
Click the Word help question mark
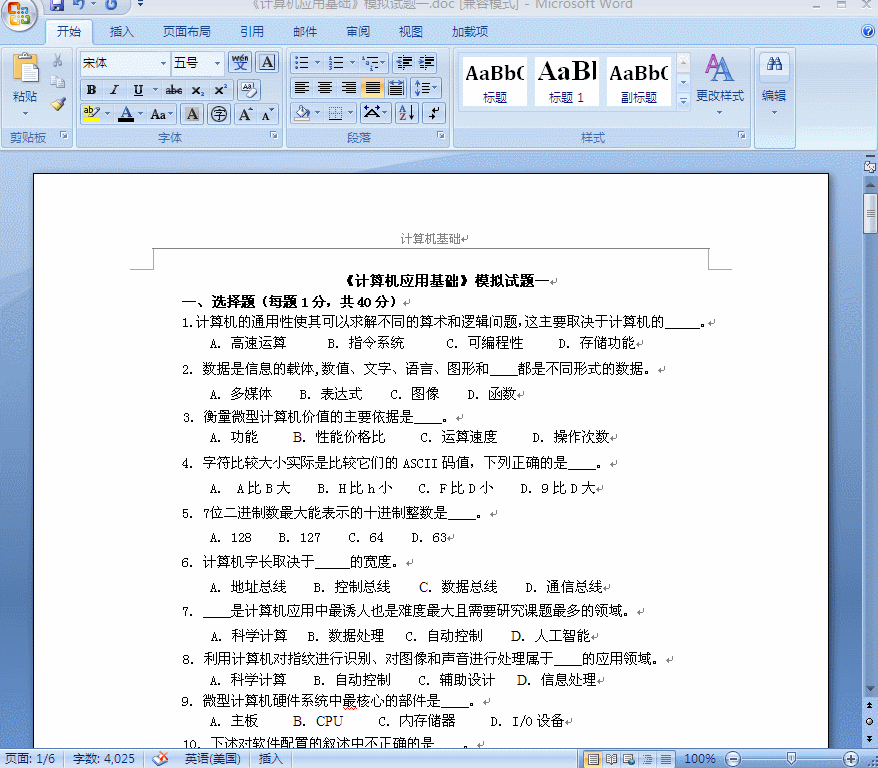tap(868, 31)
